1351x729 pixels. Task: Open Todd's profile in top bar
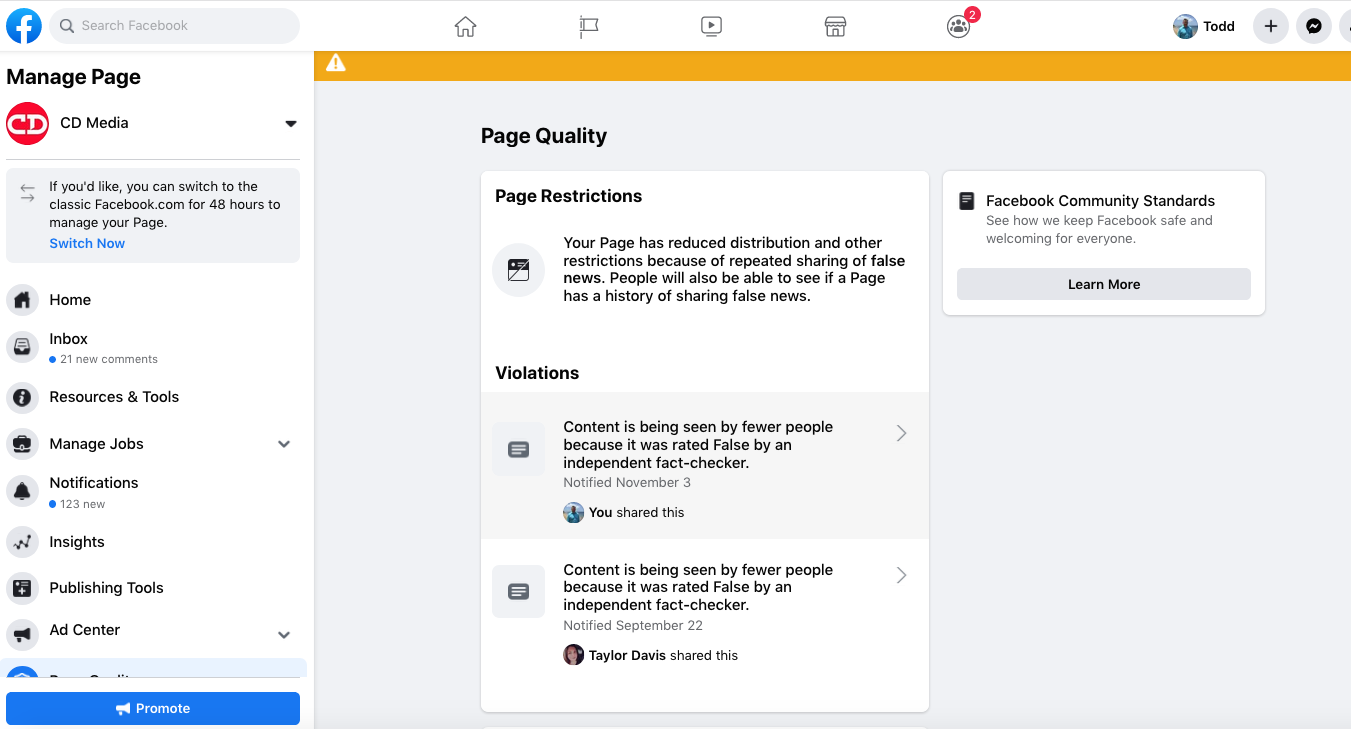click(x=1204, y=26)
